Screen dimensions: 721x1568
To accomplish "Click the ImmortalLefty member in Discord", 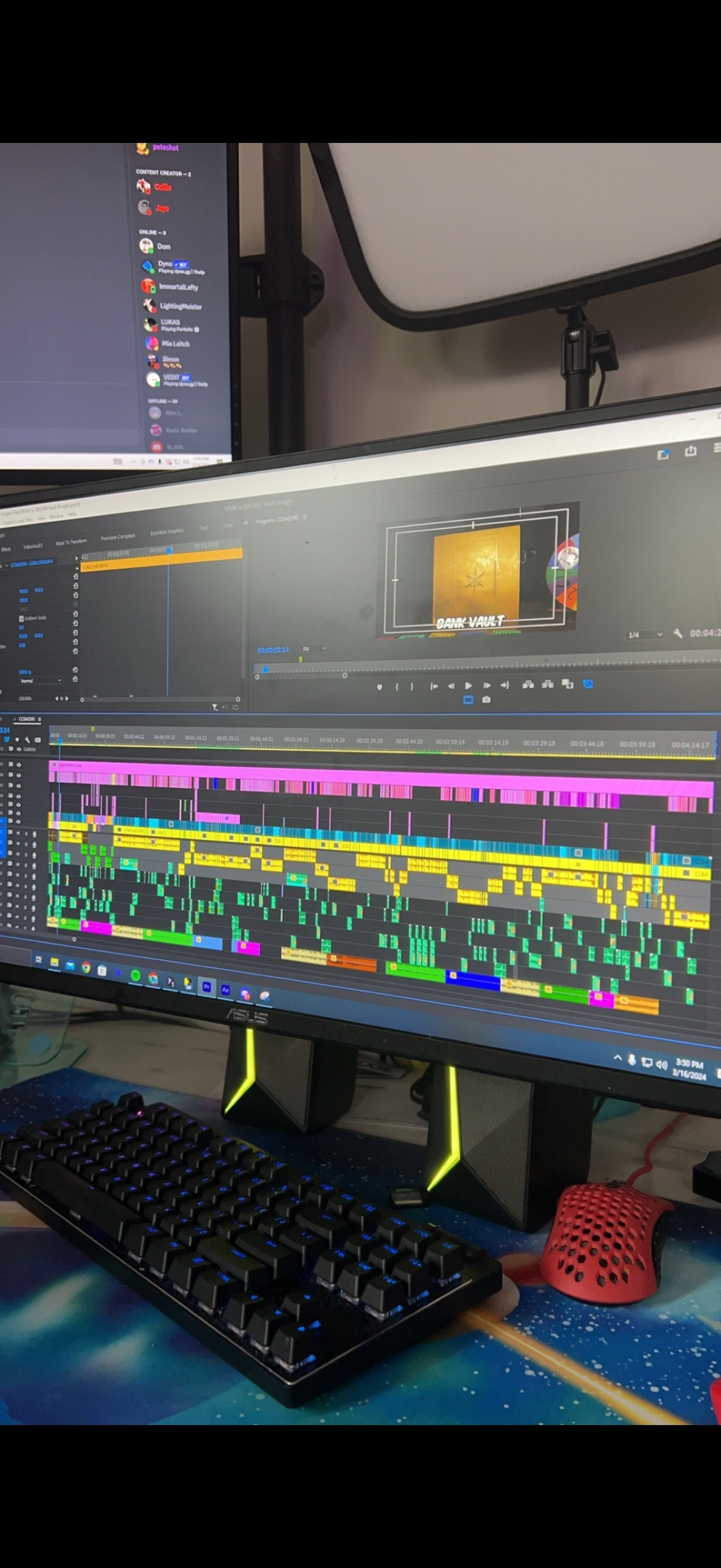I will (x=178, y=286).
